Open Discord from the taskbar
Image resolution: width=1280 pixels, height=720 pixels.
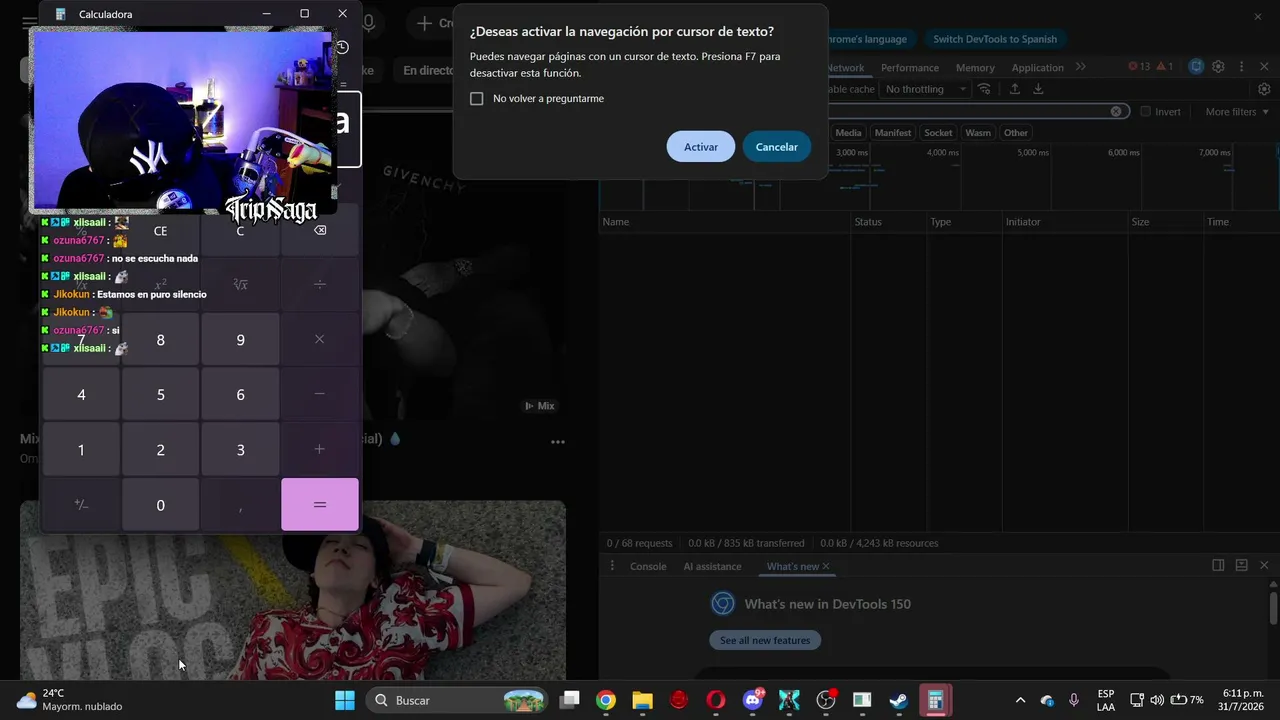(x=753, y=700)
